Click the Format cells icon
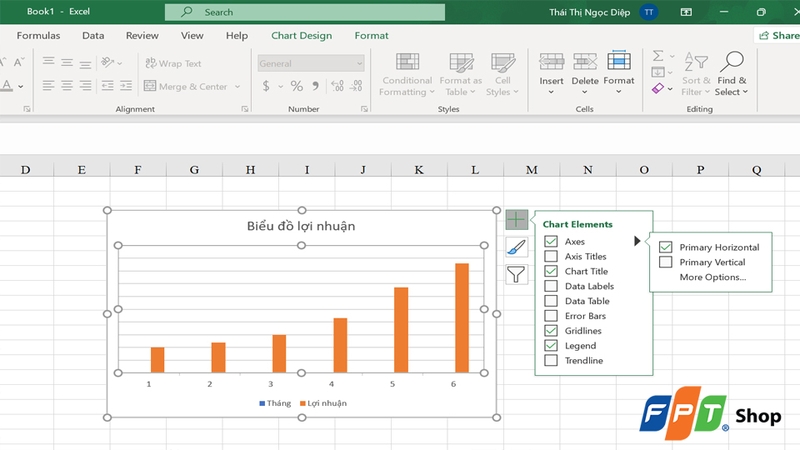 [x=619, y=61]
